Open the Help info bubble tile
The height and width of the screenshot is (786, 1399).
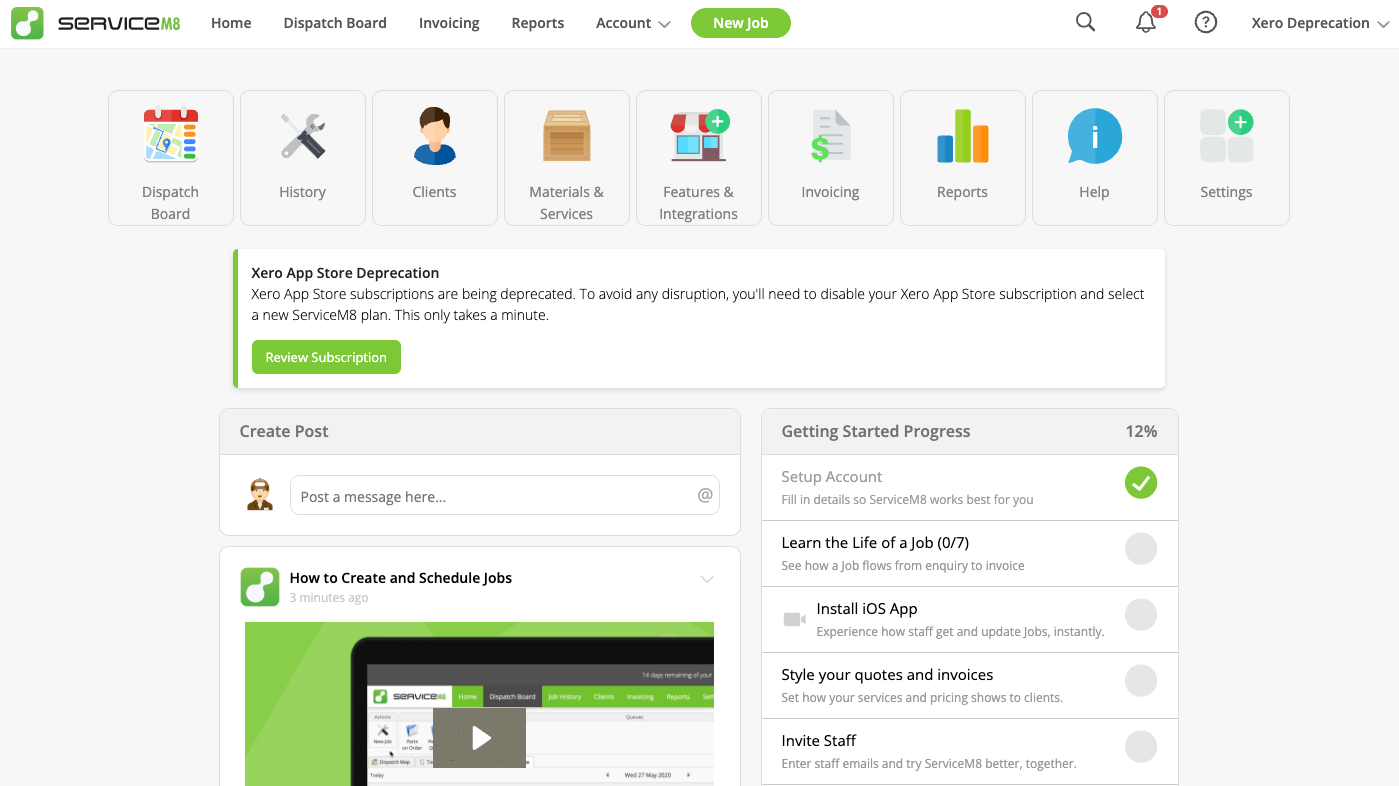click(1095, 158)
